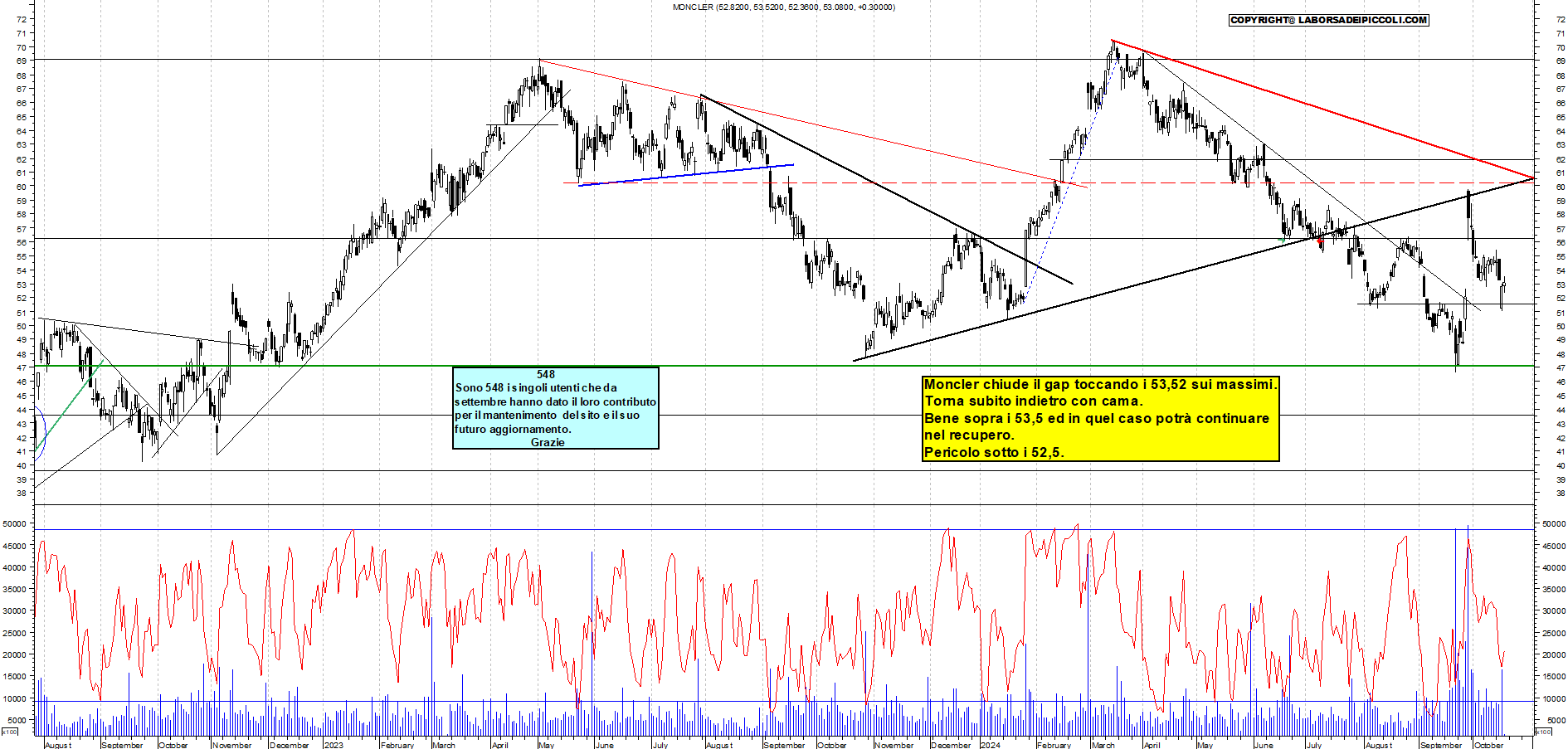
Task: Click 'Grazie' in the cyan box
Action: pos(548,442)
